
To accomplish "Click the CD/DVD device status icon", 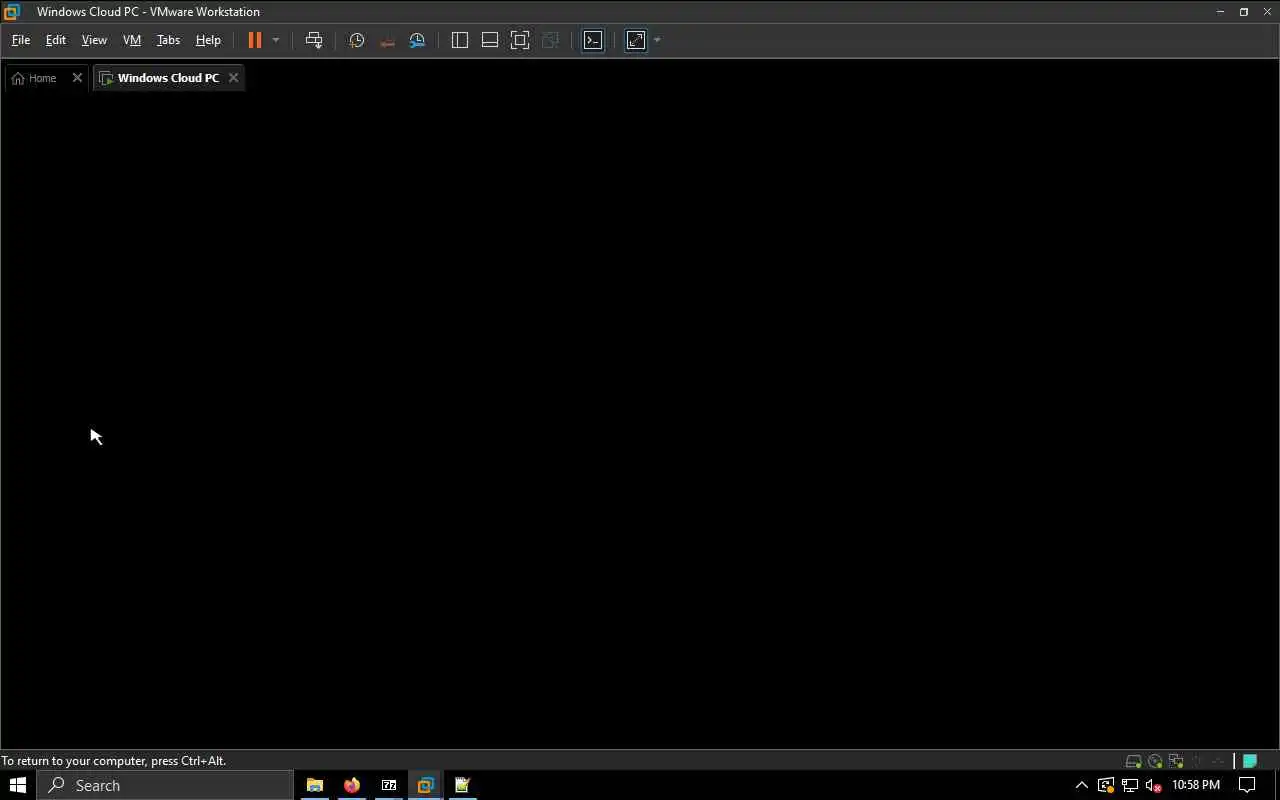I will 1155,761.
